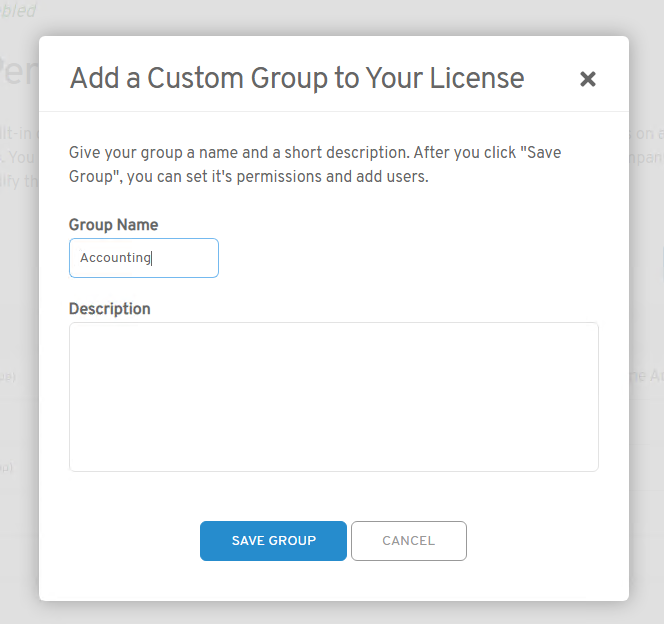Click the empty footer area right of CANCEL
The height and width of the screenshot is (624, 664).
(540, 541)
